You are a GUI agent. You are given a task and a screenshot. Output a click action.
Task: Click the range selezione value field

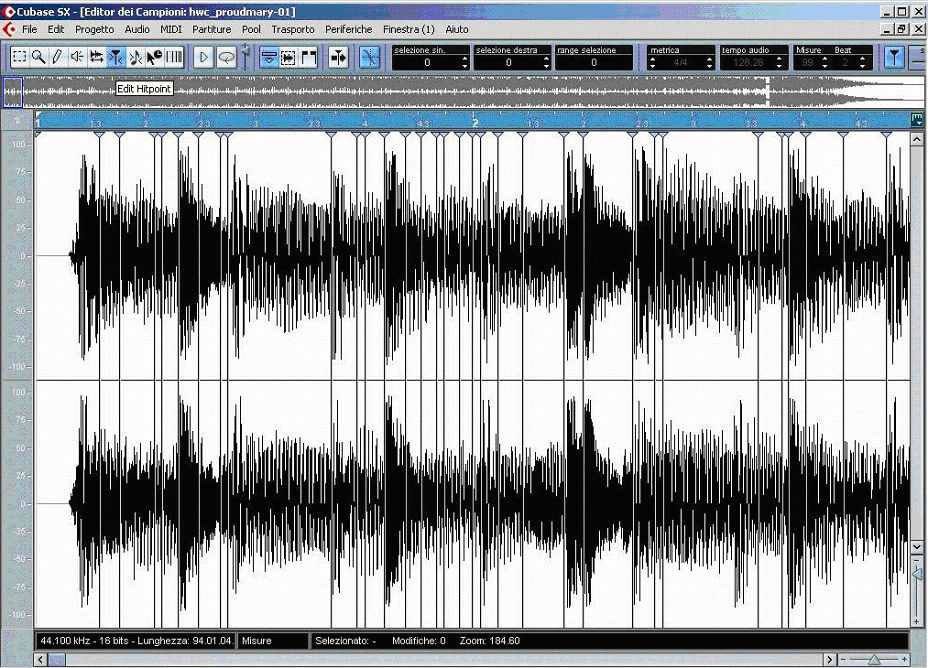(x=593, y=62)
